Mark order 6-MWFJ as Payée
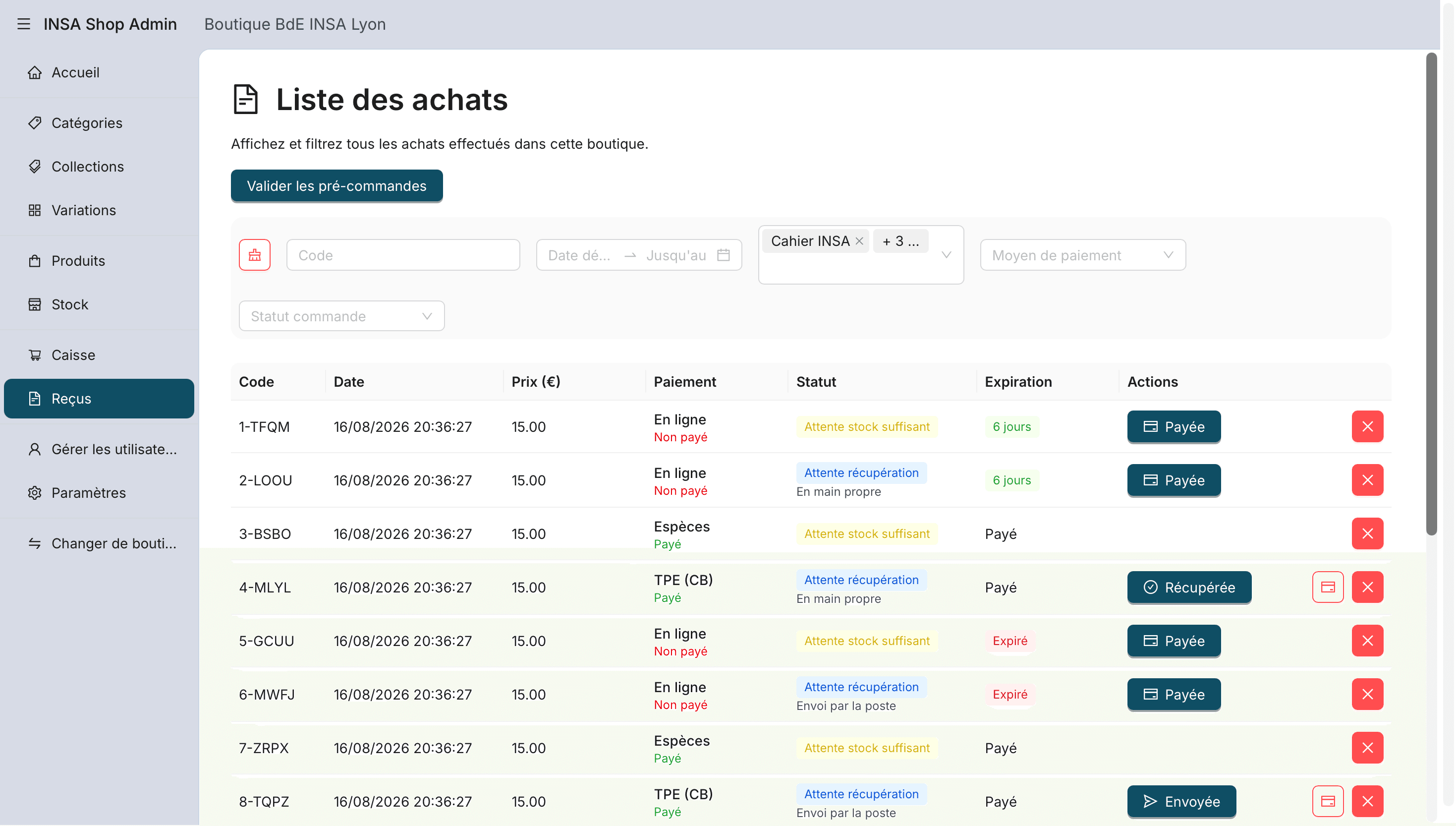Screen dimensions: 1456x826 tap(1174, 695)
